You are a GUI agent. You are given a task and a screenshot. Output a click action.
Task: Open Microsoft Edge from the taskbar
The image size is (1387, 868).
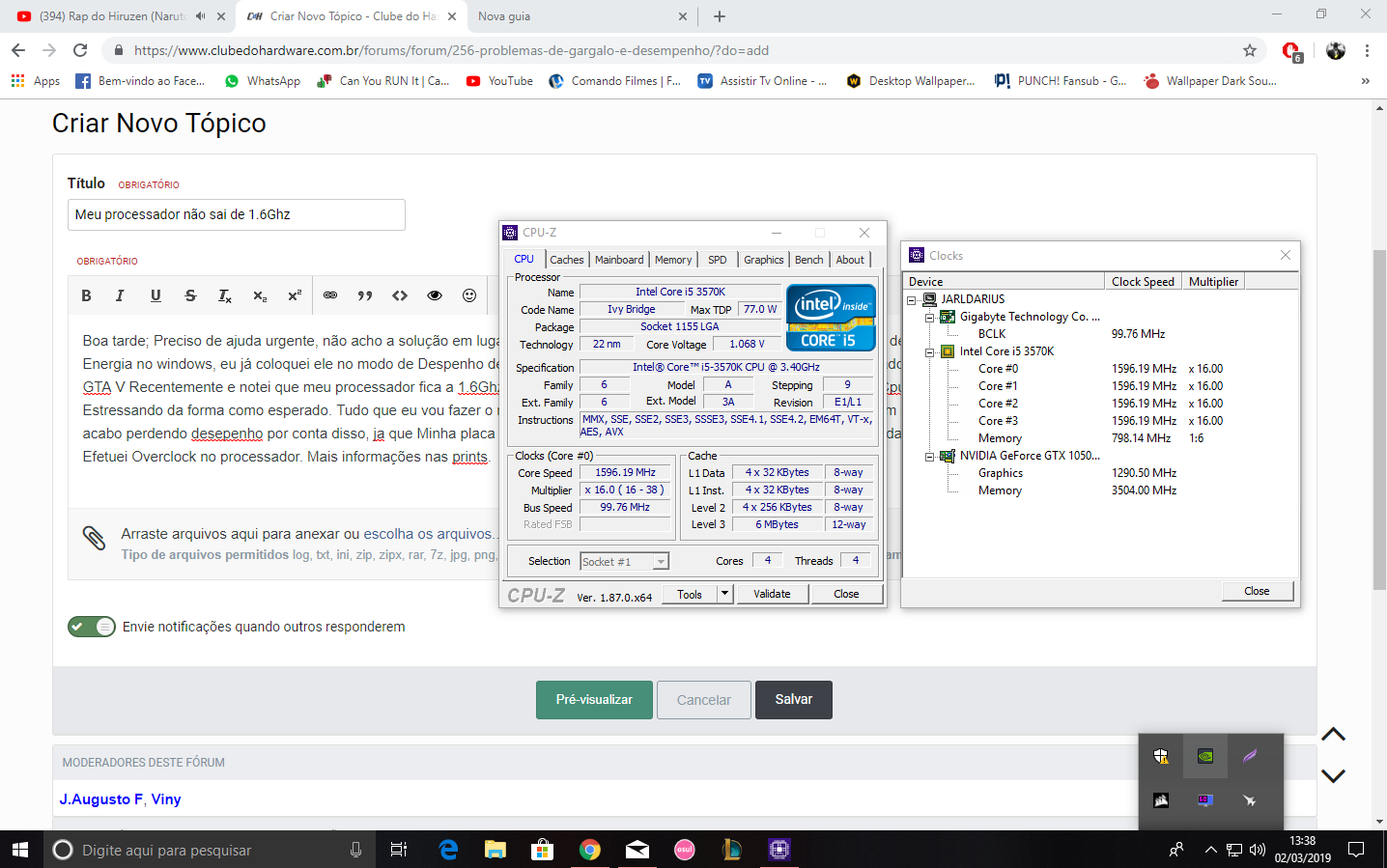click(x=448, y=850)
